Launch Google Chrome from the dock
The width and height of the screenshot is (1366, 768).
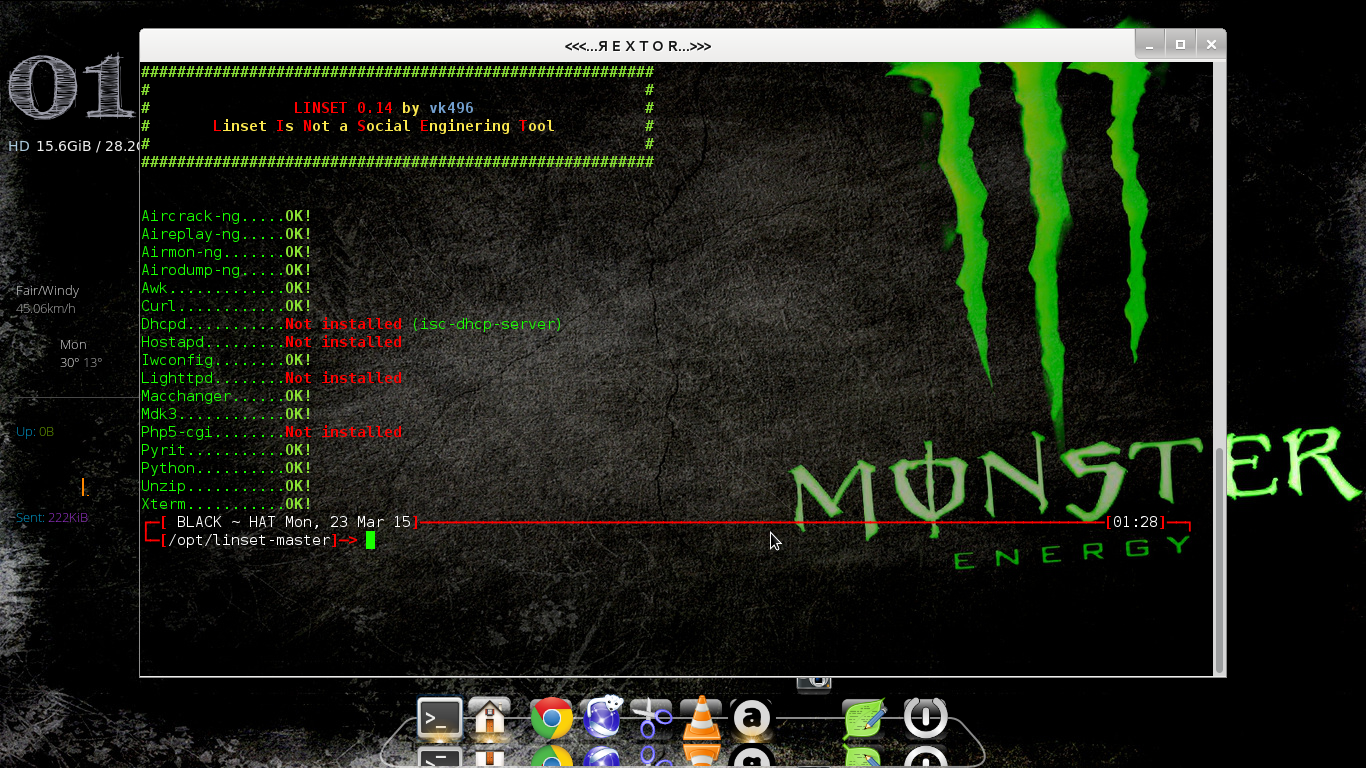coord(551,718)
